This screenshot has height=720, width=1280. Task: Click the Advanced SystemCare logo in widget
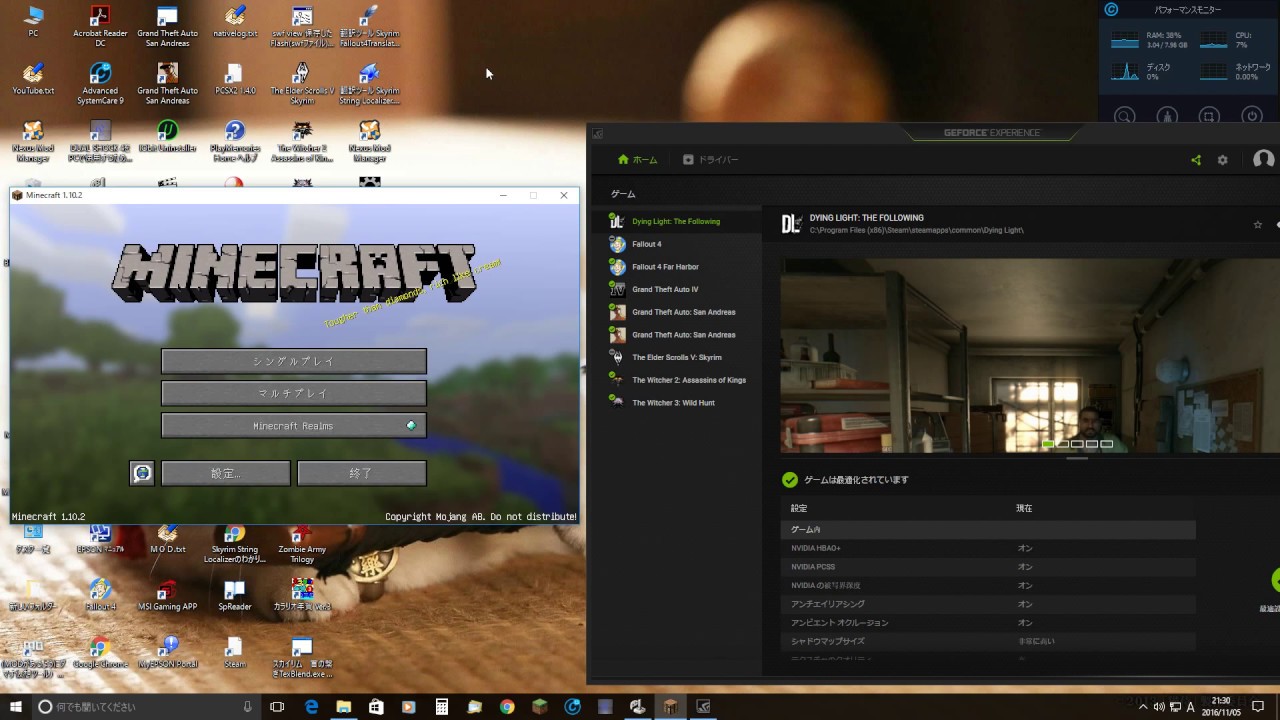1111,10
